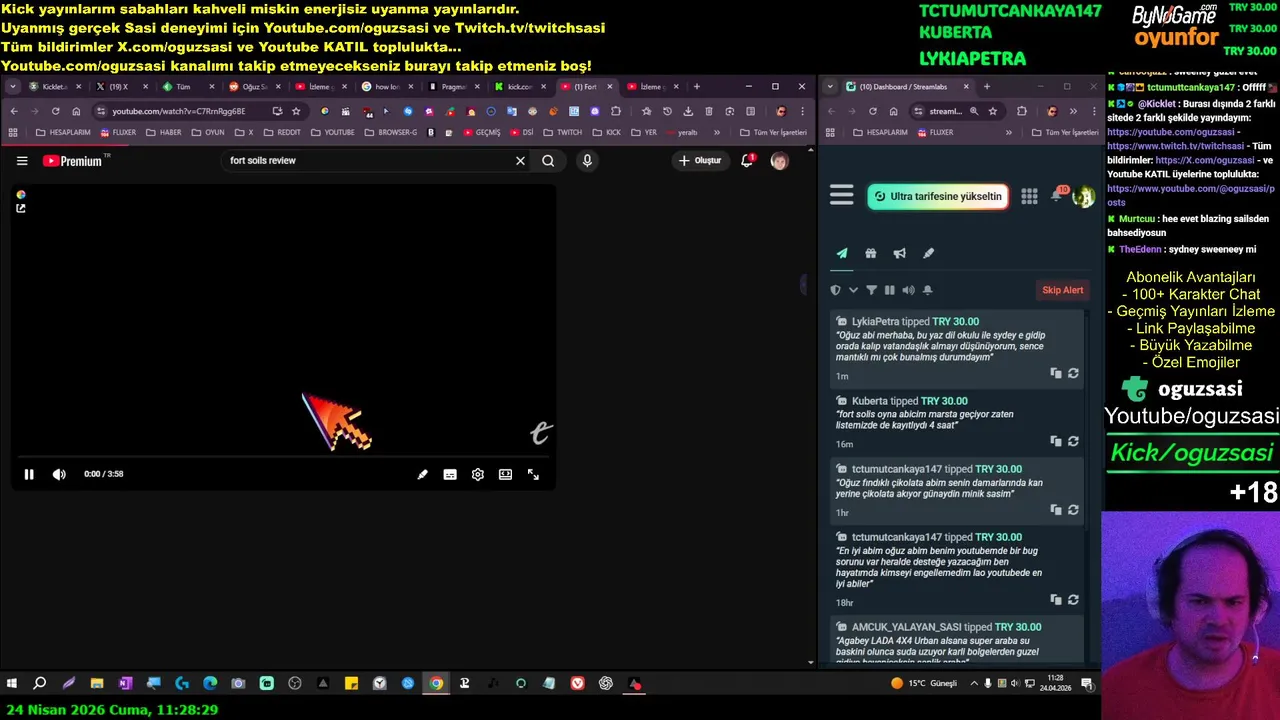The width and height of the screenshot is (1280, 720).
Task: Click Ultra tarifesine yükseltin button
Action: pos(937,197)
